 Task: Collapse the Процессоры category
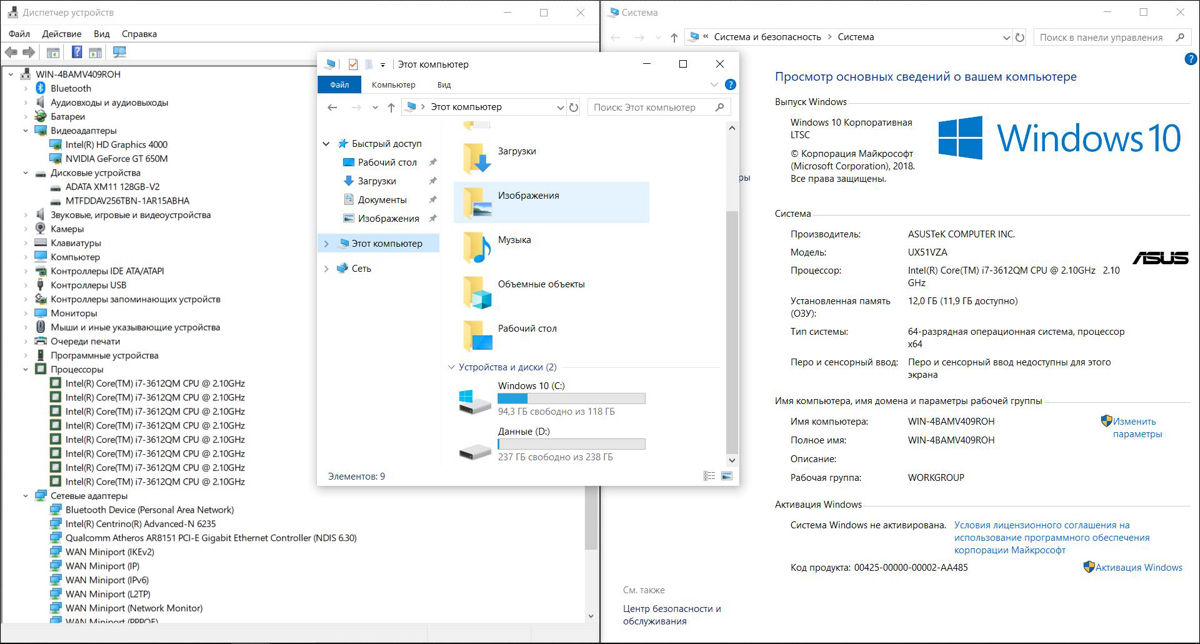click(26, 369)
